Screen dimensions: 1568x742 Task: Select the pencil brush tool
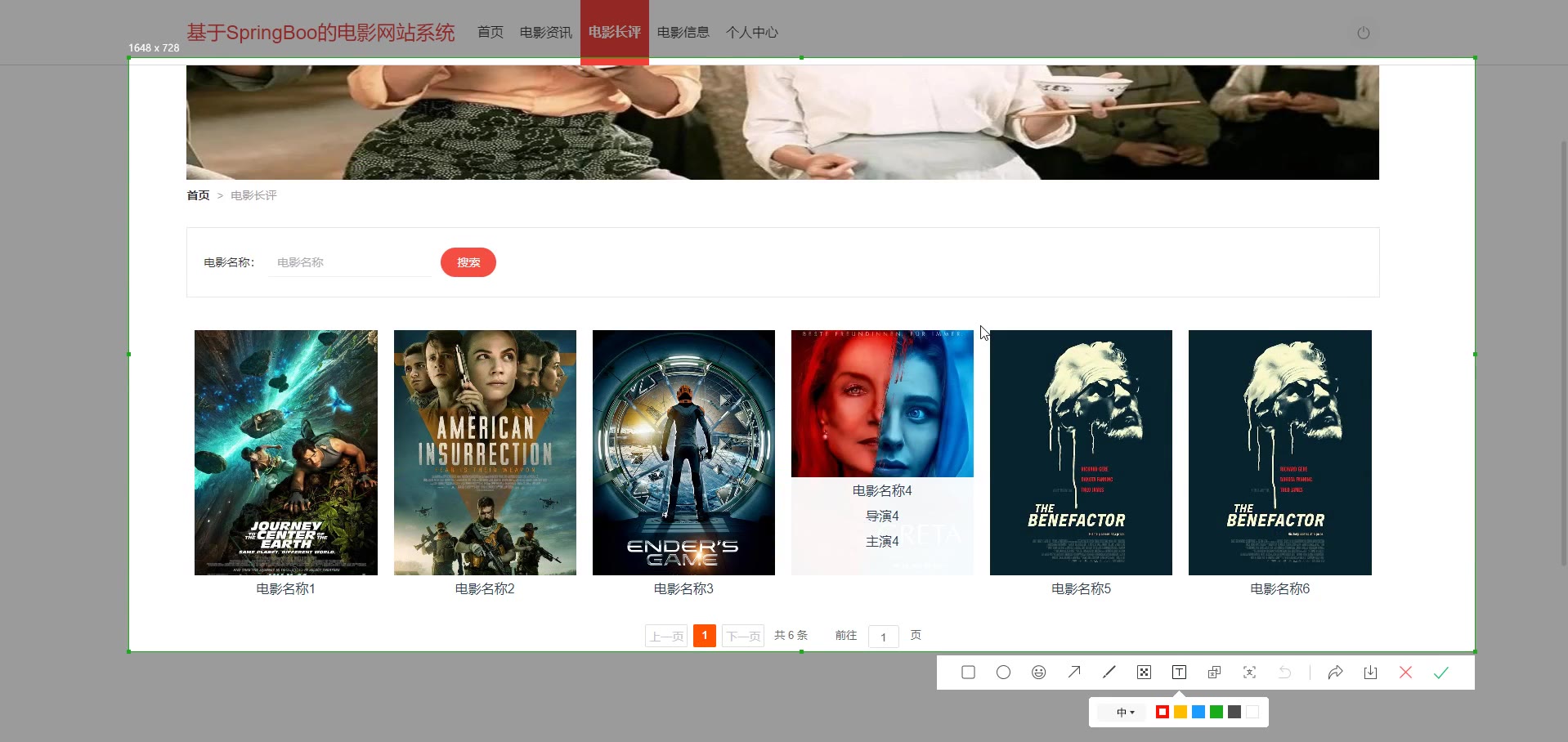[x=1109, y=672]
